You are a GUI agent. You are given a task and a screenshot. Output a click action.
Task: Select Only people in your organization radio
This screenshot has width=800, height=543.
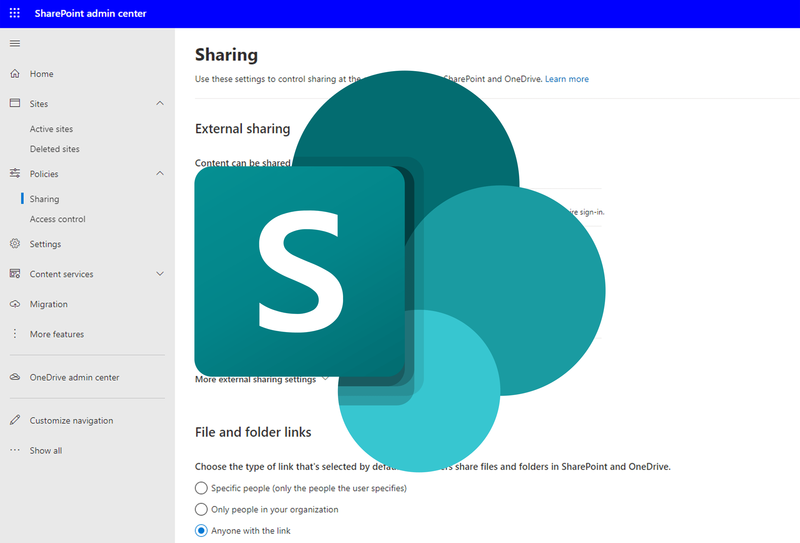pos(201,509)
